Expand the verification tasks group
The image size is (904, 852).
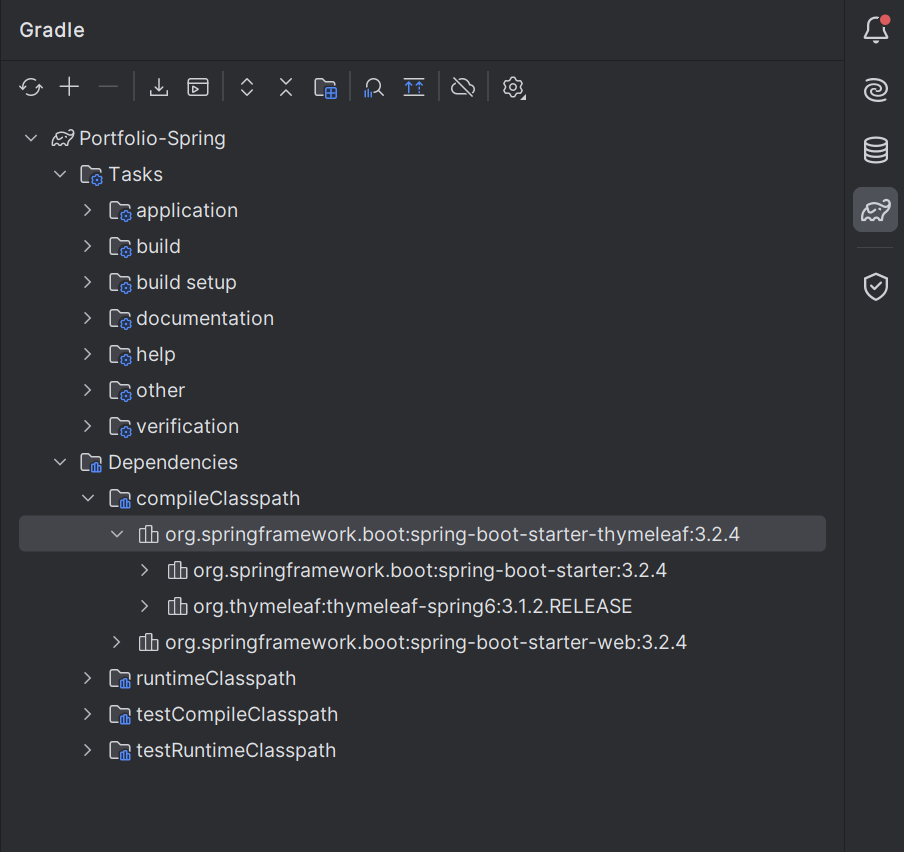tap(88, 427)
